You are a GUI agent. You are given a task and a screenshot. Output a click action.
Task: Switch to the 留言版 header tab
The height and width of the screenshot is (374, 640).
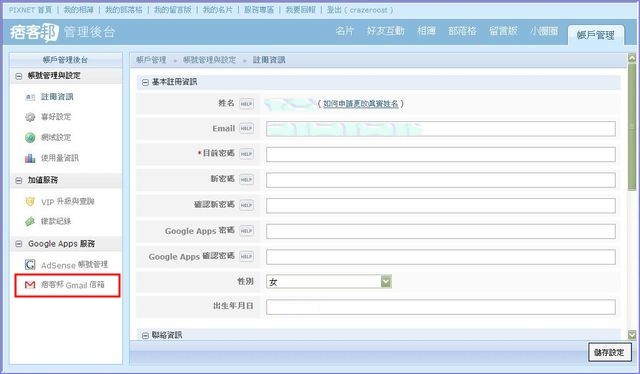tap(503, 31)
